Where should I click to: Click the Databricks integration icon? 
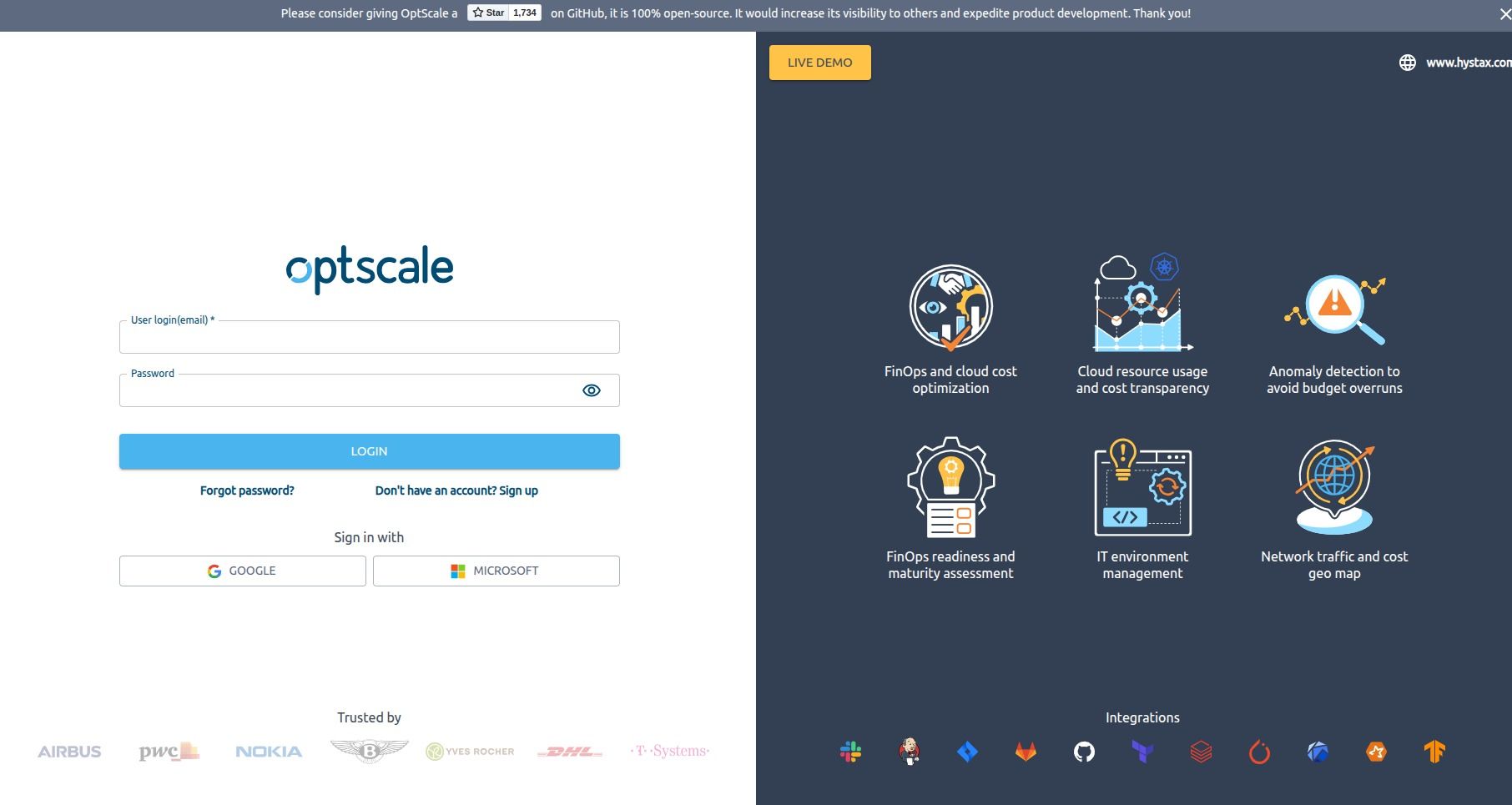pos(1201,751)
